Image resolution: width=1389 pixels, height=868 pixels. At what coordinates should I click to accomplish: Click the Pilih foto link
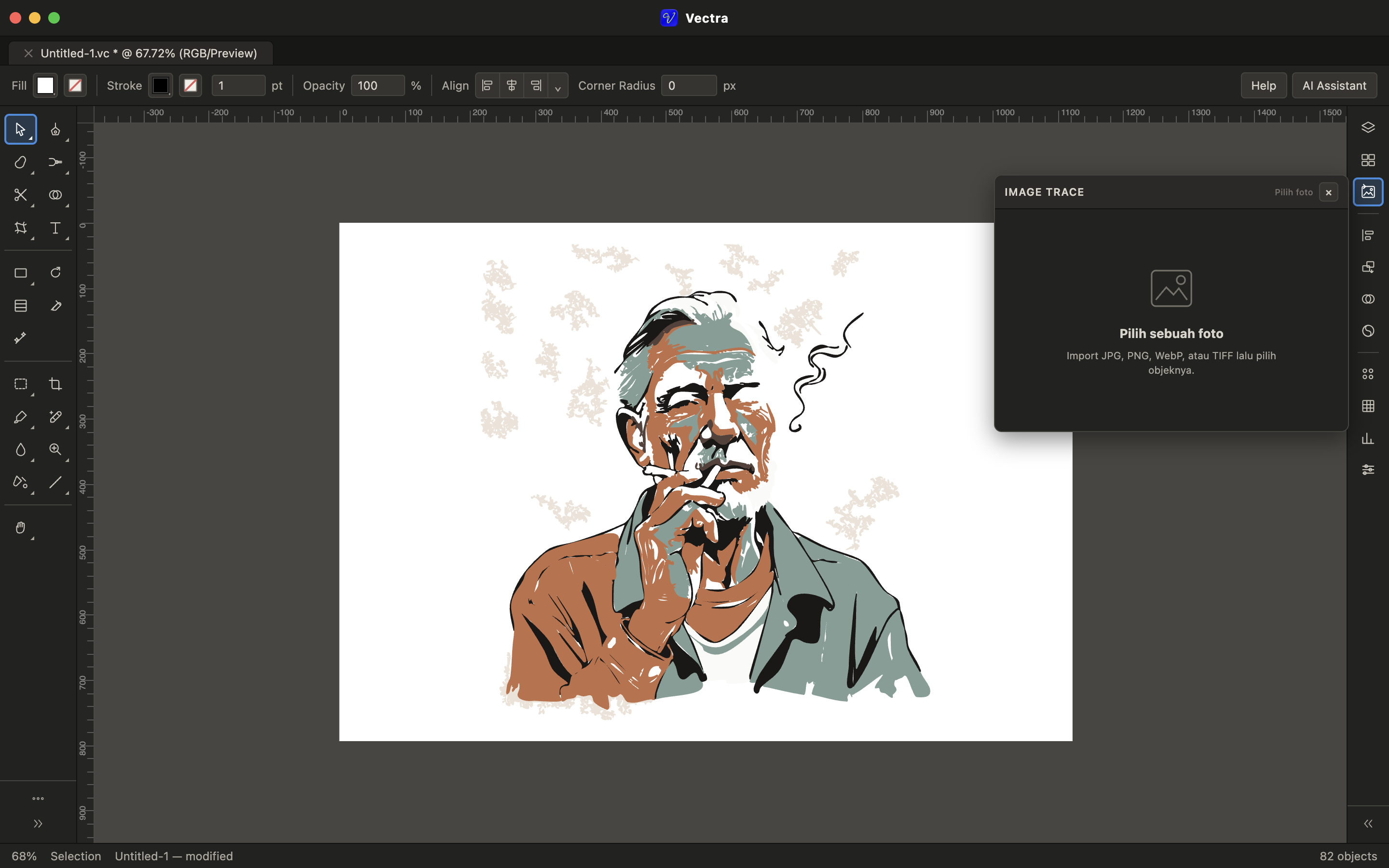pyautogui.click(x=1293, y=192)
